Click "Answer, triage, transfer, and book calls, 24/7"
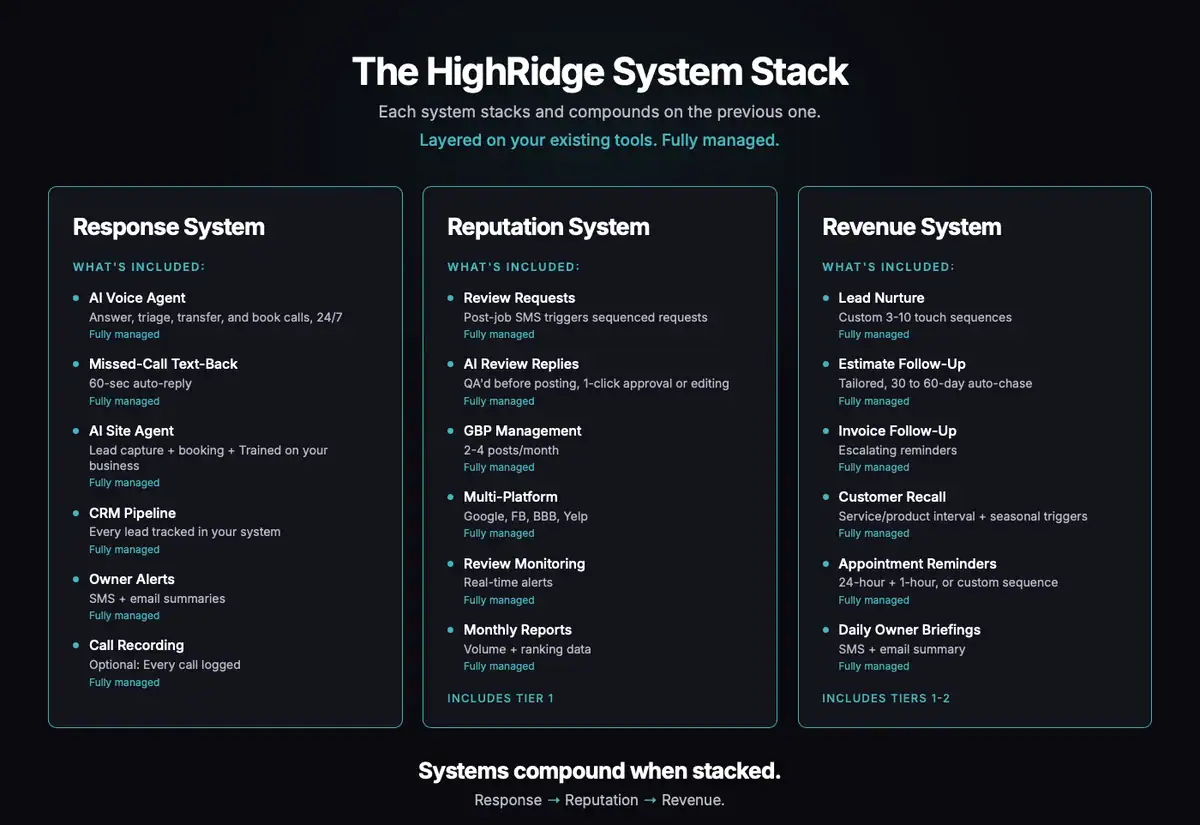 (x=216, y=317)
